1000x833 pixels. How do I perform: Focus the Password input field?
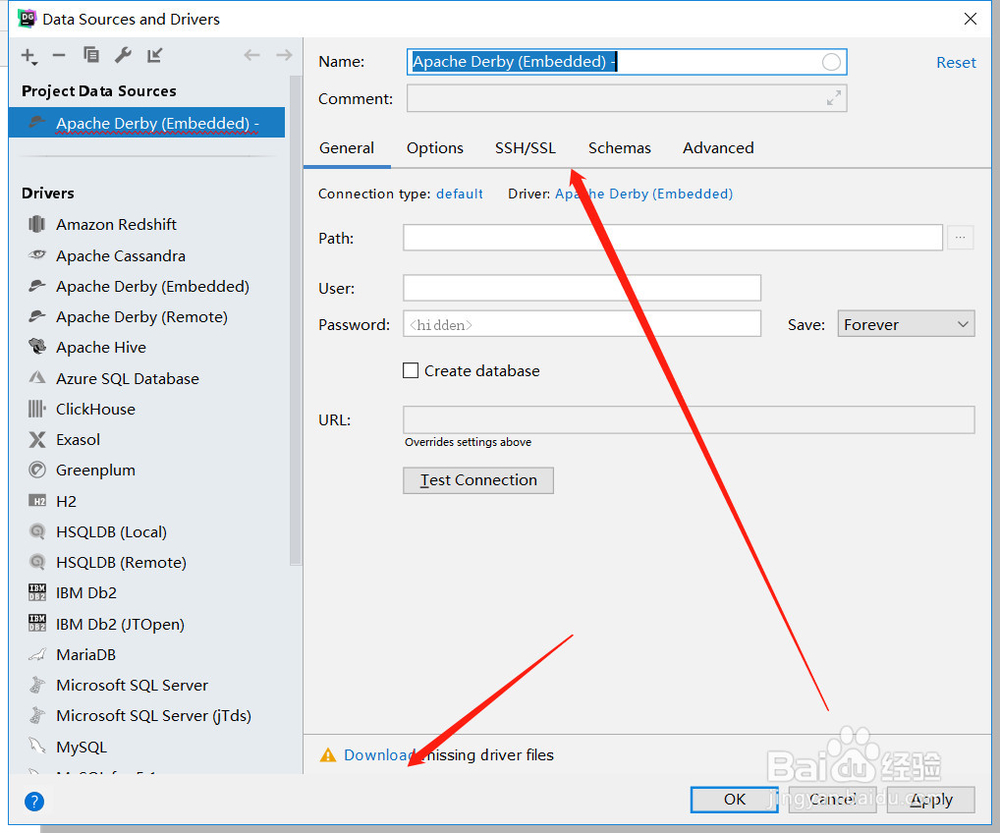click(582, 324)
